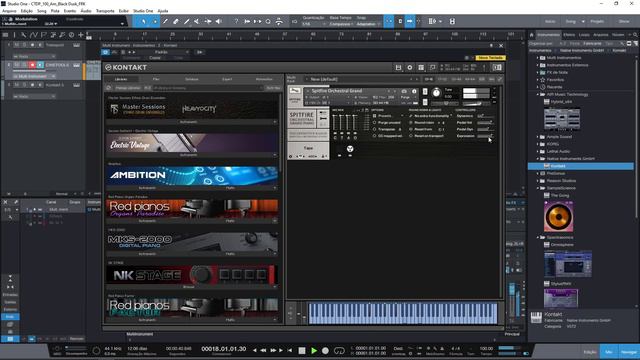Click the Spitfire snapshot camera icon

(x=404, y=91)
